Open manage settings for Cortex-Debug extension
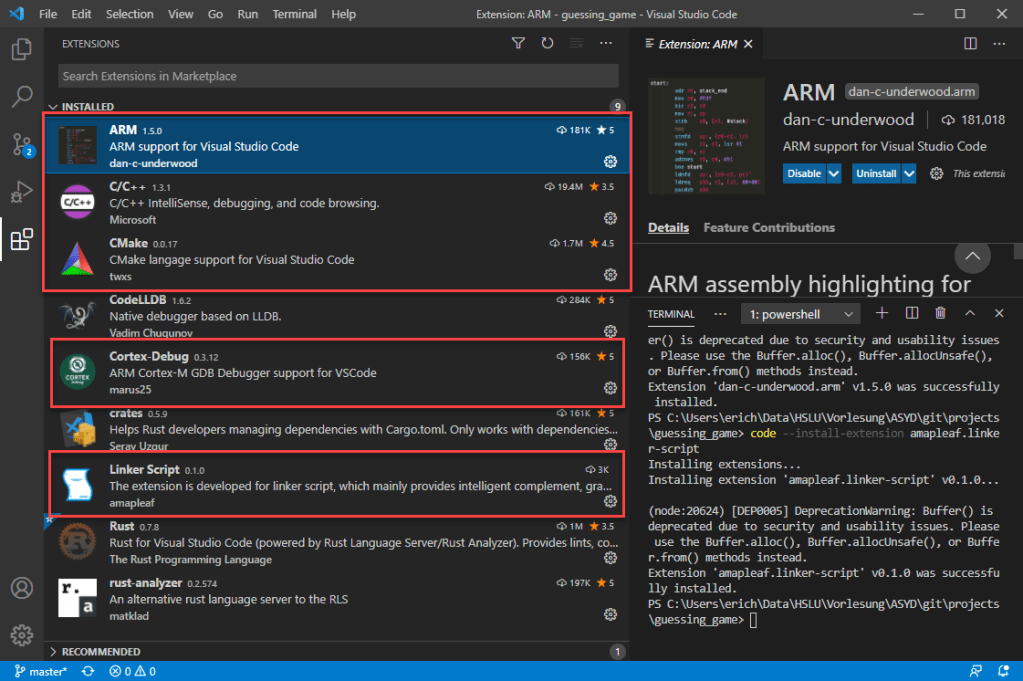 [x=611, y=388]
